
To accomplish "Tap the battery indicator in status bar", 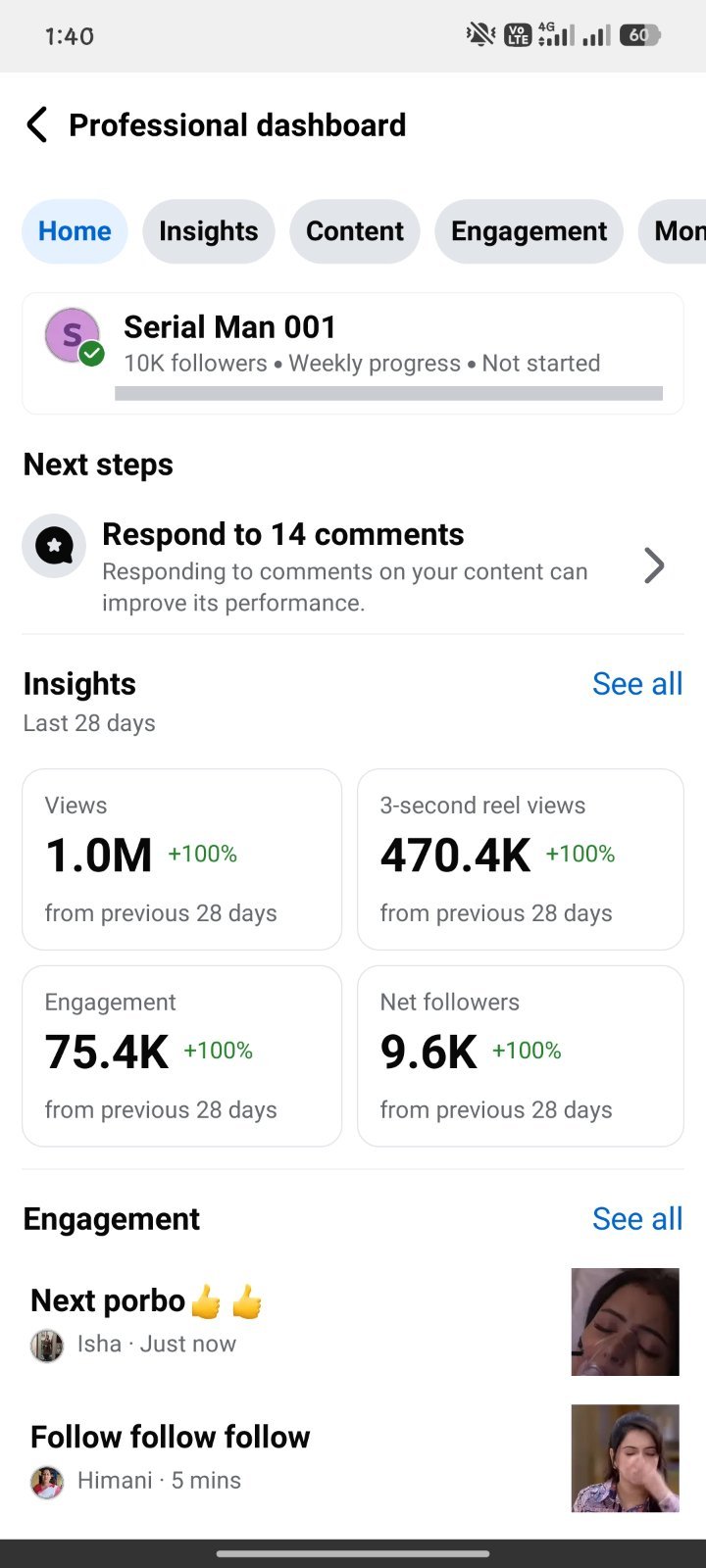I will pos(639,35).
